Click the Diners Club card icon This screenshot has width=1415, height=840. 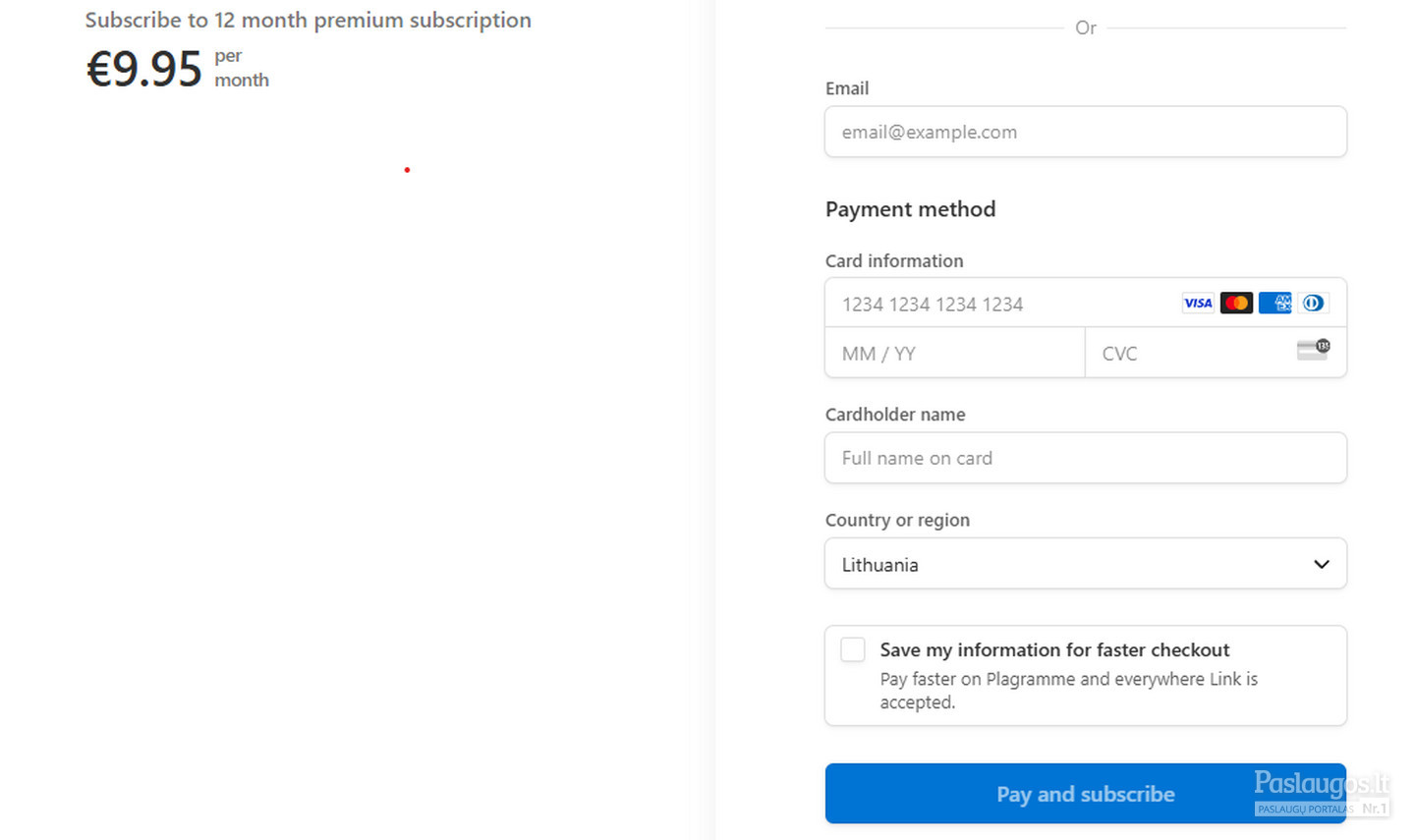1313,303
